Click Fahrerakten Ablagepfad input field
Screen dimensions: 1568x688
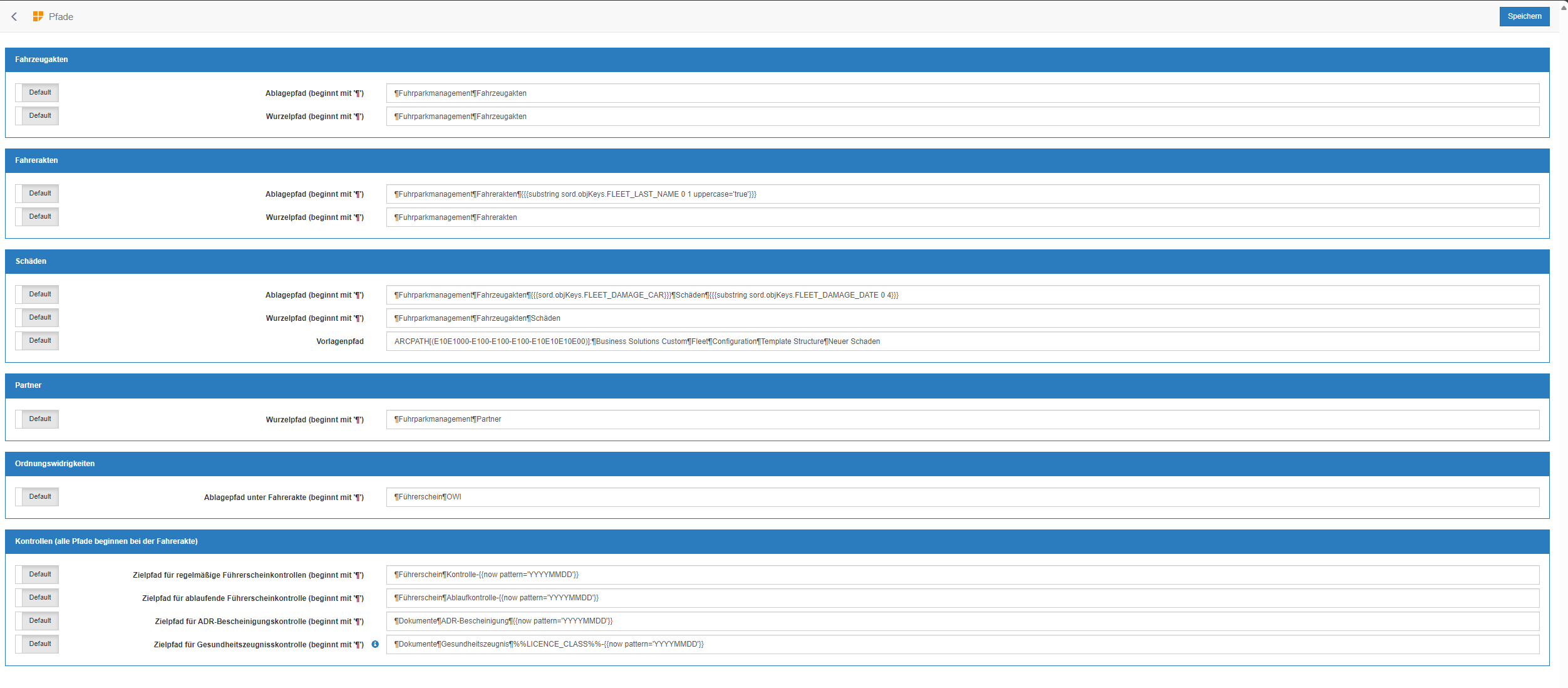click(x=962, y=194)
